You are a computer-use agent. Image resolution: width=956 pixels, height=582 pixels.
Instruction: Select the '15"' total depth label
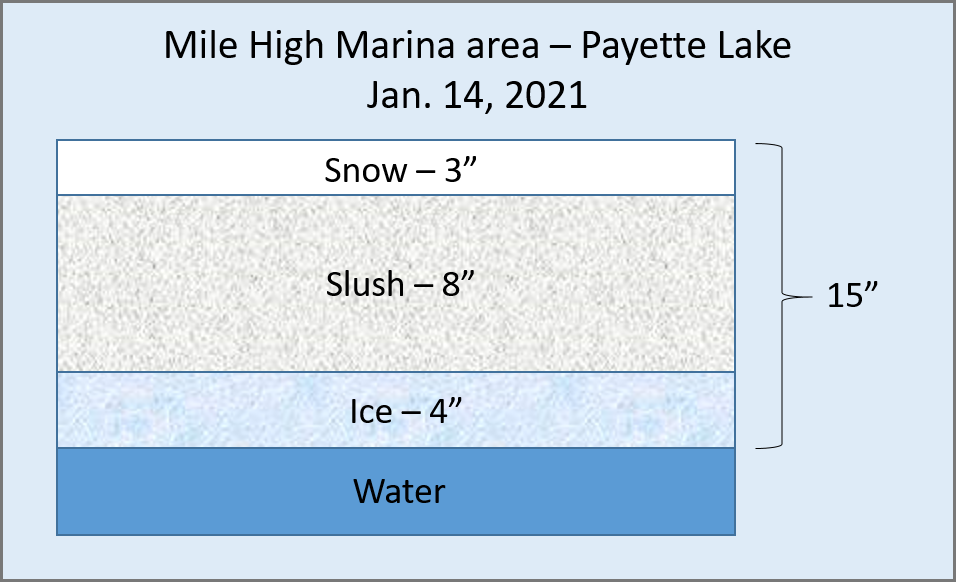coord(852,295)
